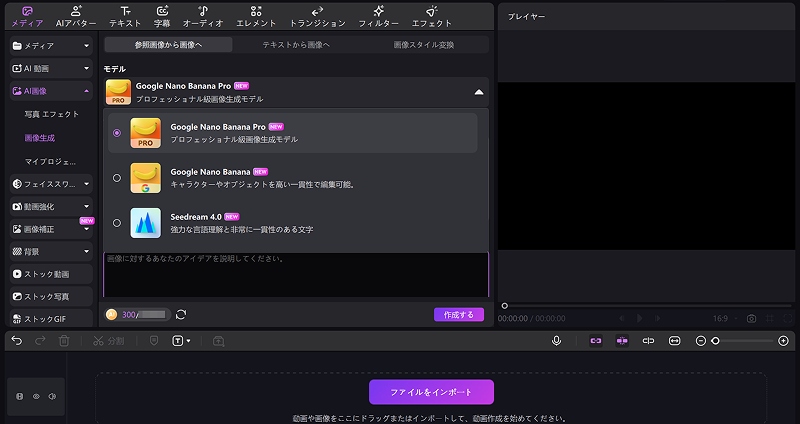Open 写真 エフェクト in sidebar

52,114
